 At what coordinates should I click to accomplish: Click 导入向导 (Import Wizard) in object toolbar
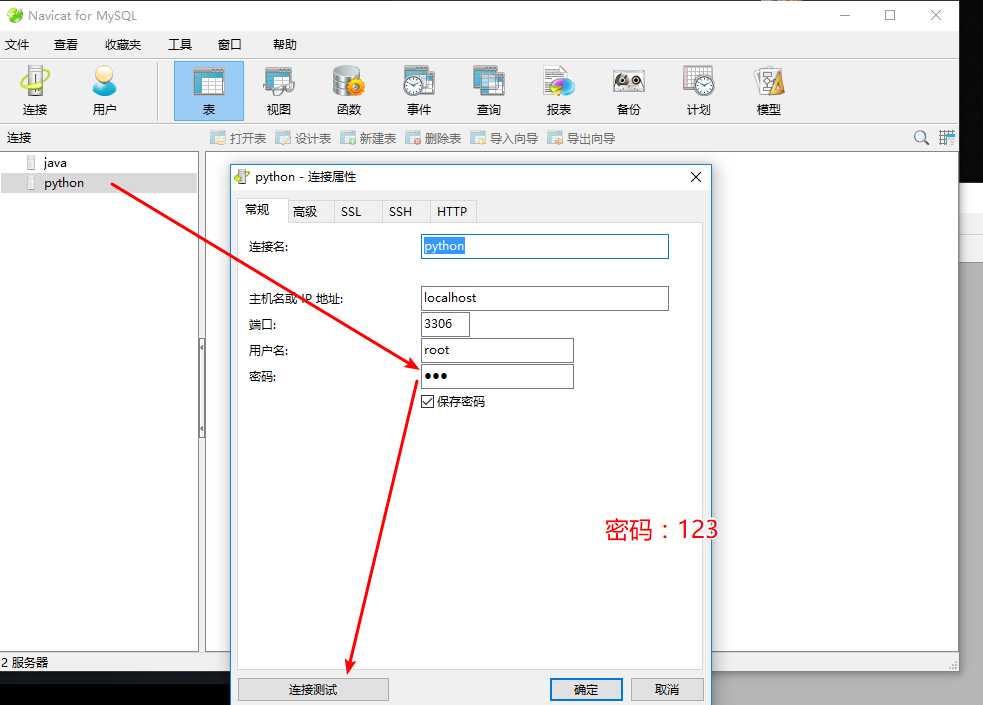click(505, 138)
